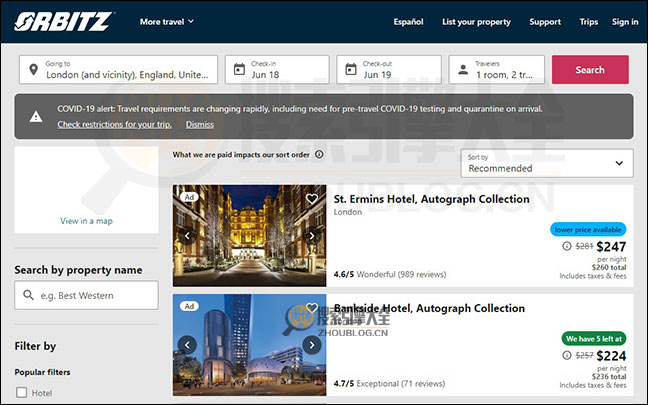Enable the Hotel popular filter checkbox
648x405 pixels.
[x=22, y=393]
